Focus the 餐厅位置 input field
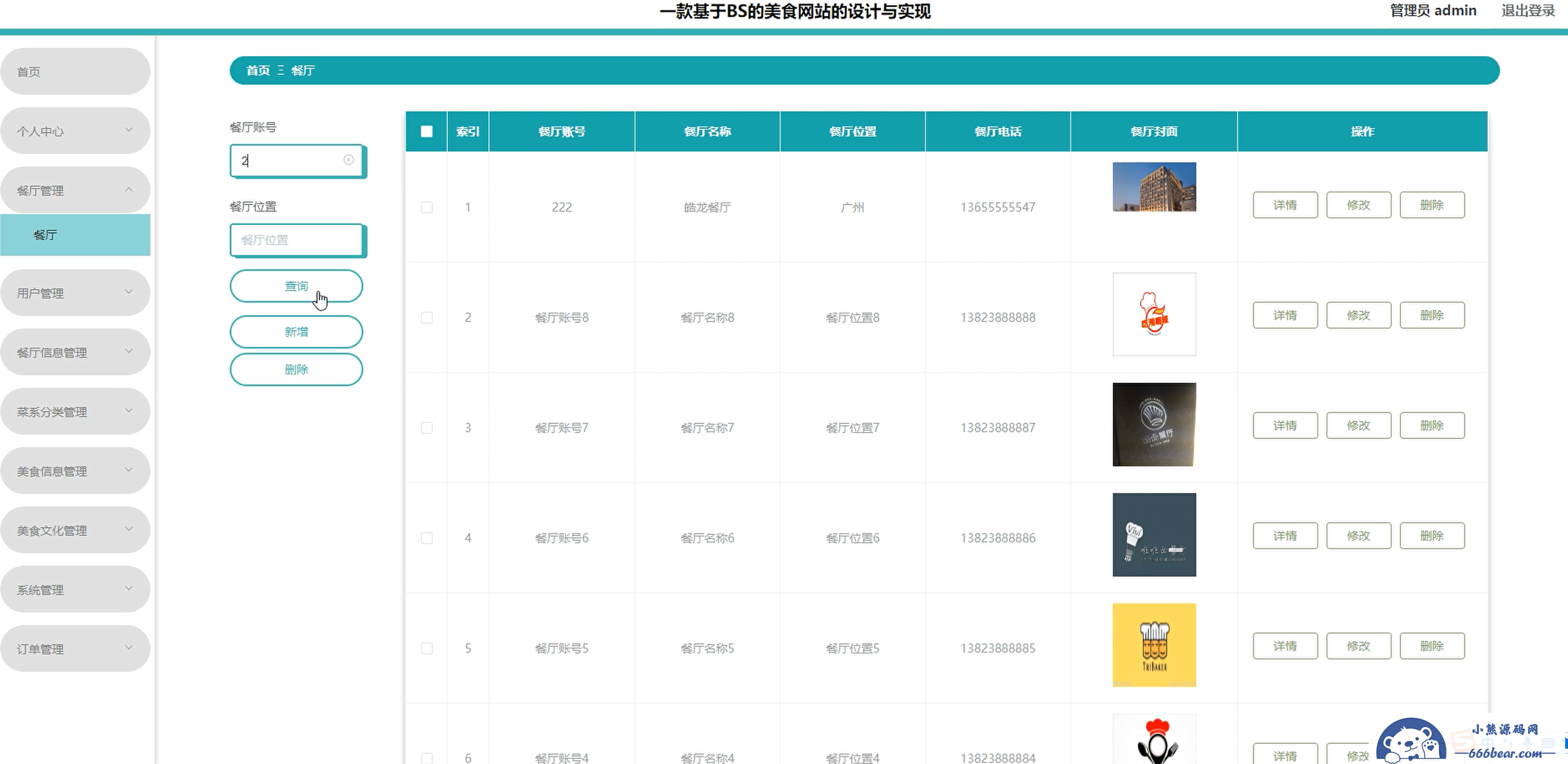The height and width of the screenshot is (764, 1568). point(297,240)
